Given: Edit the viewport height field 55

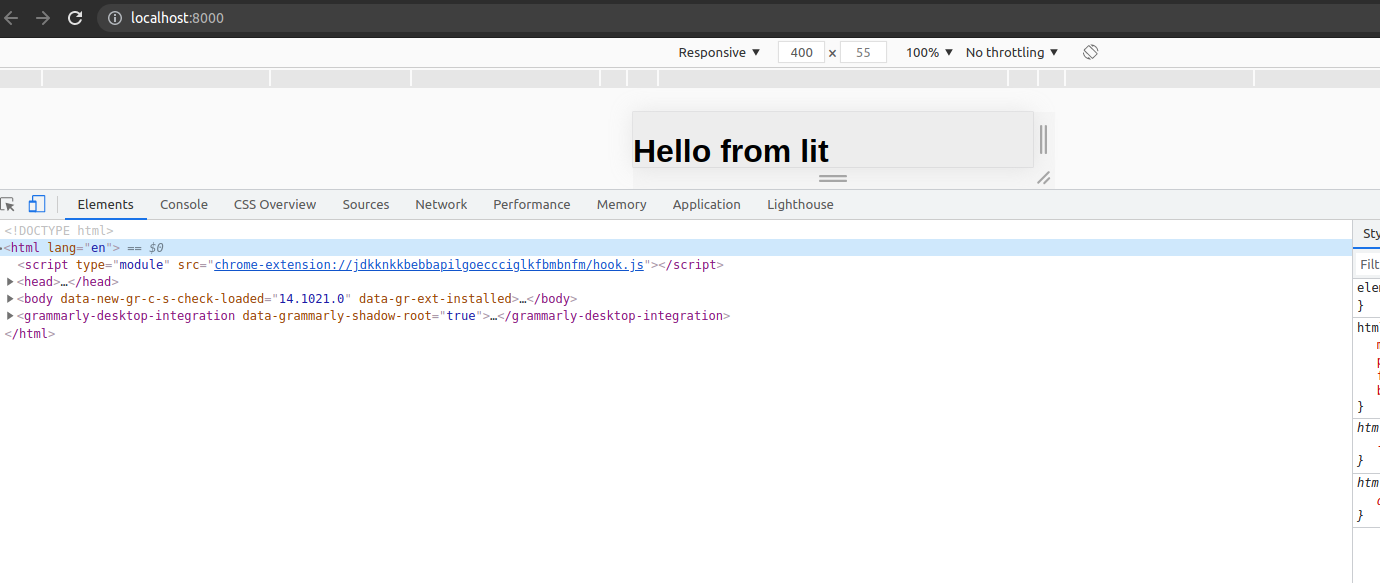Looking at the screenshot, I should pos(863,52).
